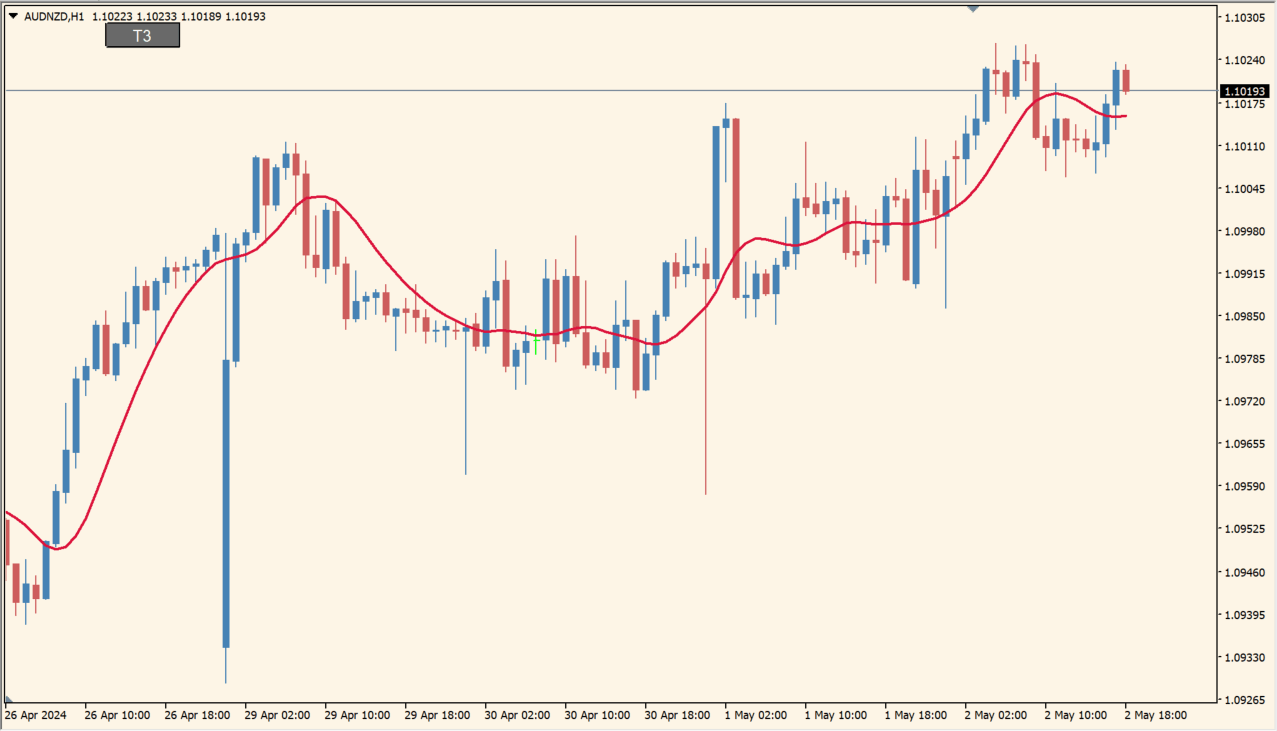This screenshot has width=1277, height=731.
Task: Click the 26 Apr 2024 time label
Action: pyautogui.click(x=36, y=716)
